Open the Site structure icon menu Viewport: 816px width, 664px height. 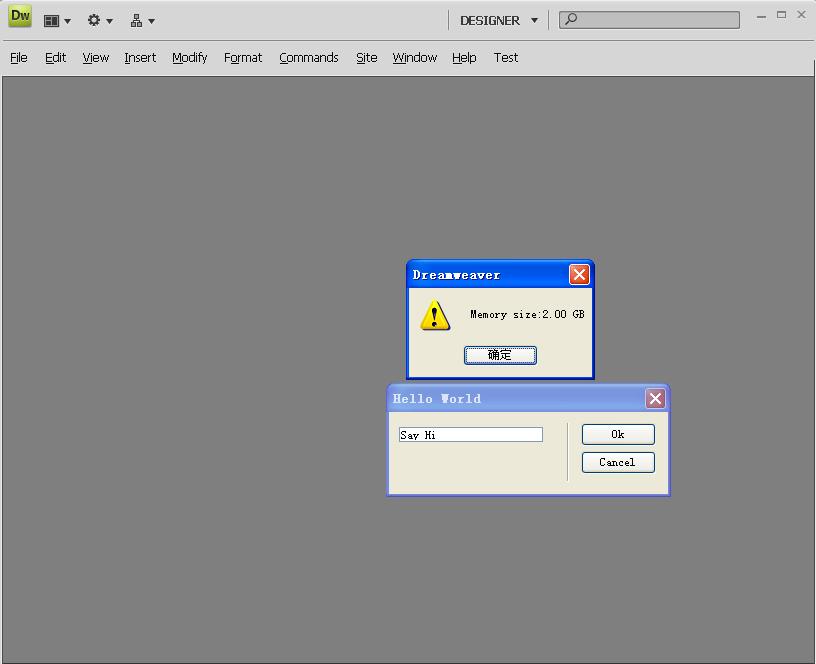[136, 21]
